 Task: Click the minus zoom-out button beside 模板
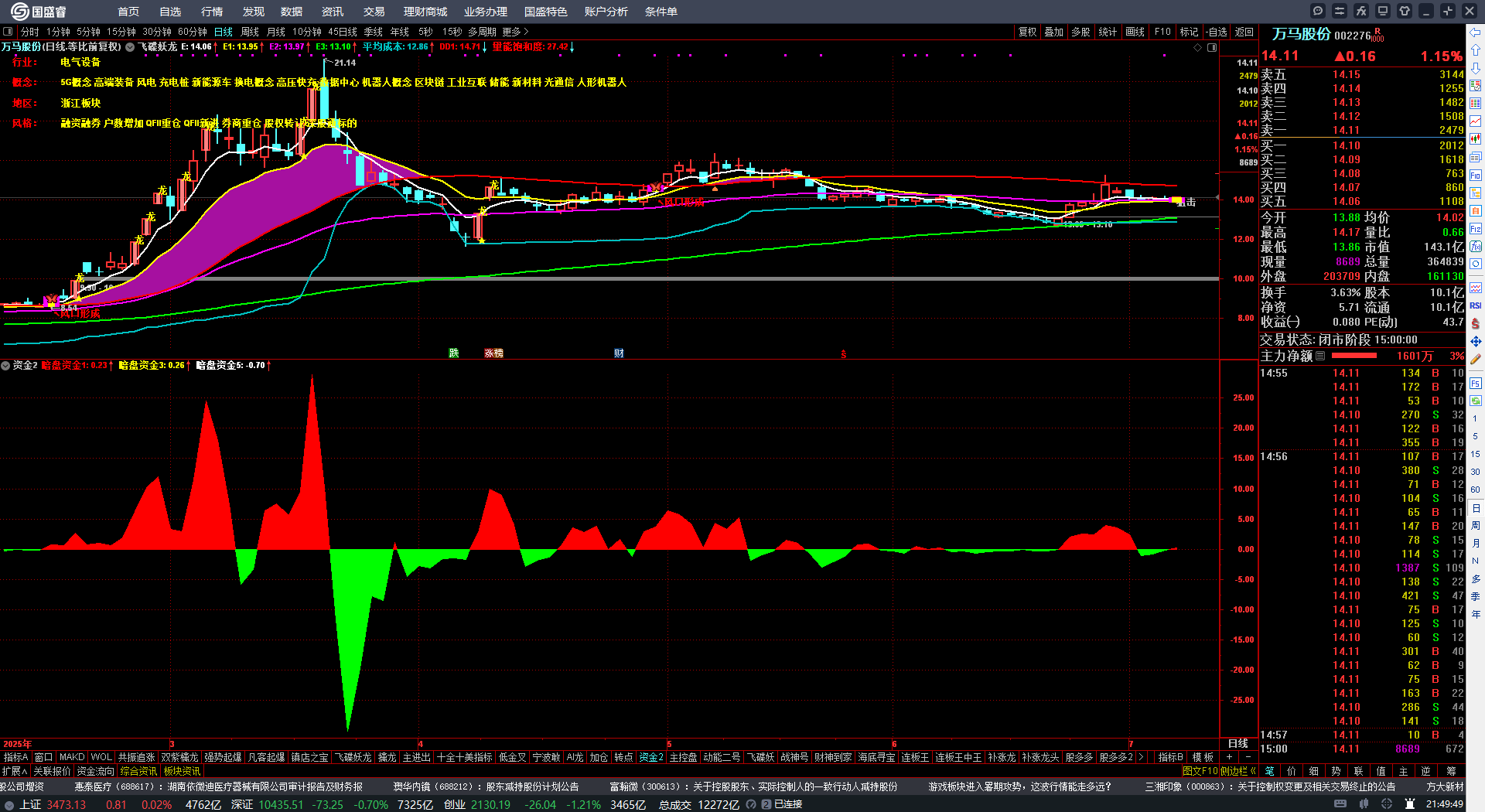tap(1248, 757)
